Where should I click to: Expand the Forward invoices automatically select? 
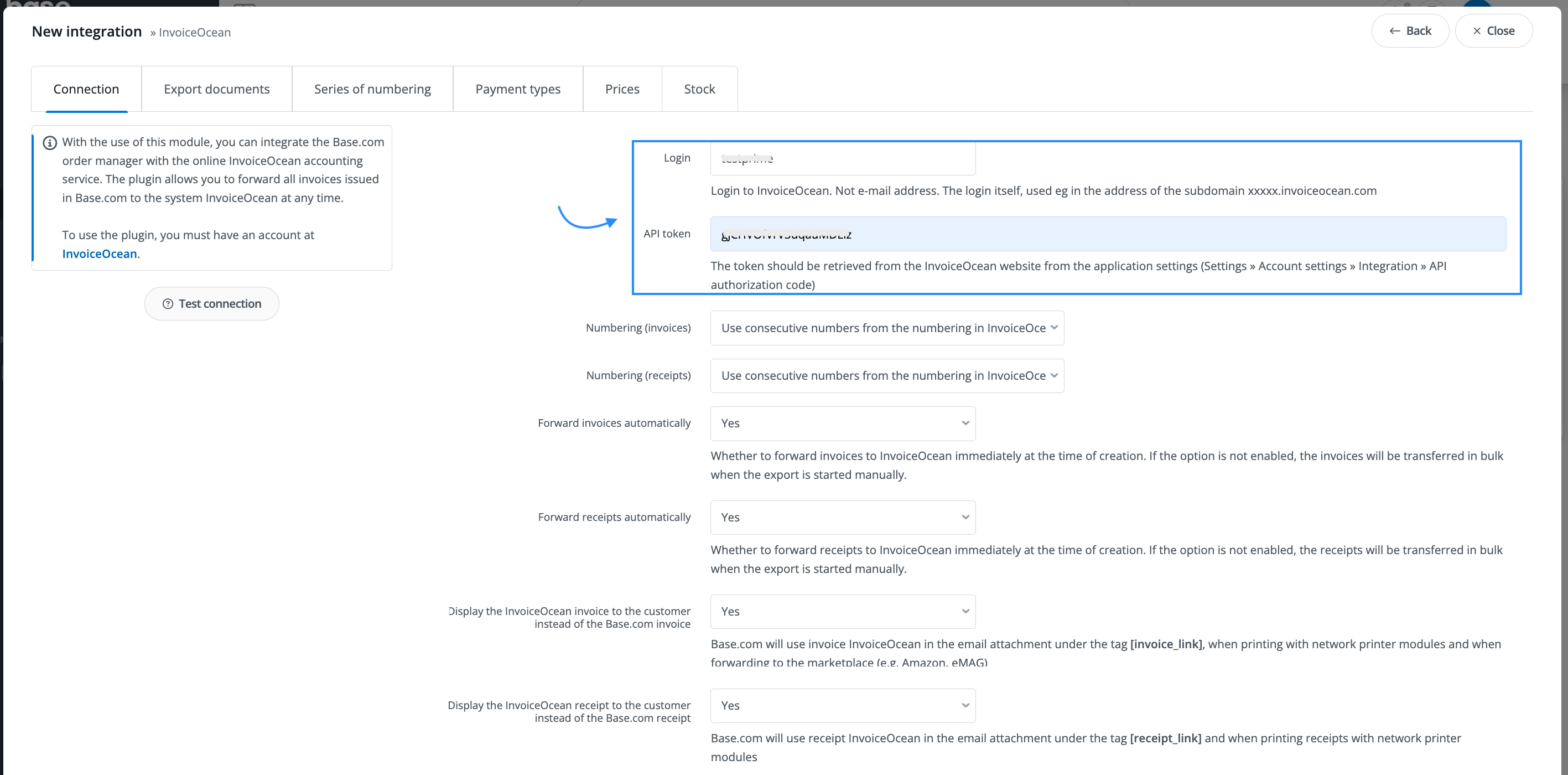(843, 423)
